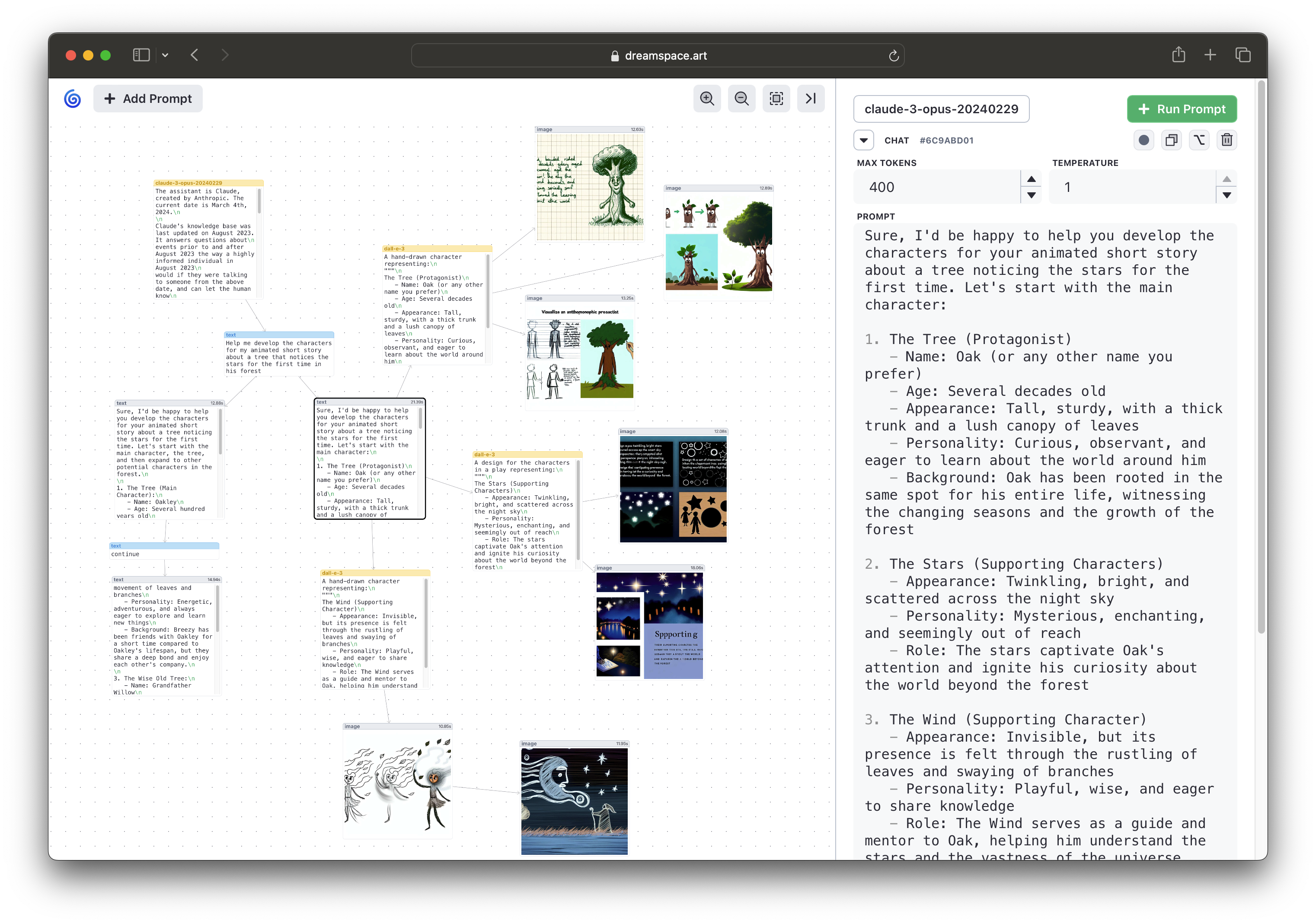
Task: Click the Add Prompt button
Action: tap(148, 99)
